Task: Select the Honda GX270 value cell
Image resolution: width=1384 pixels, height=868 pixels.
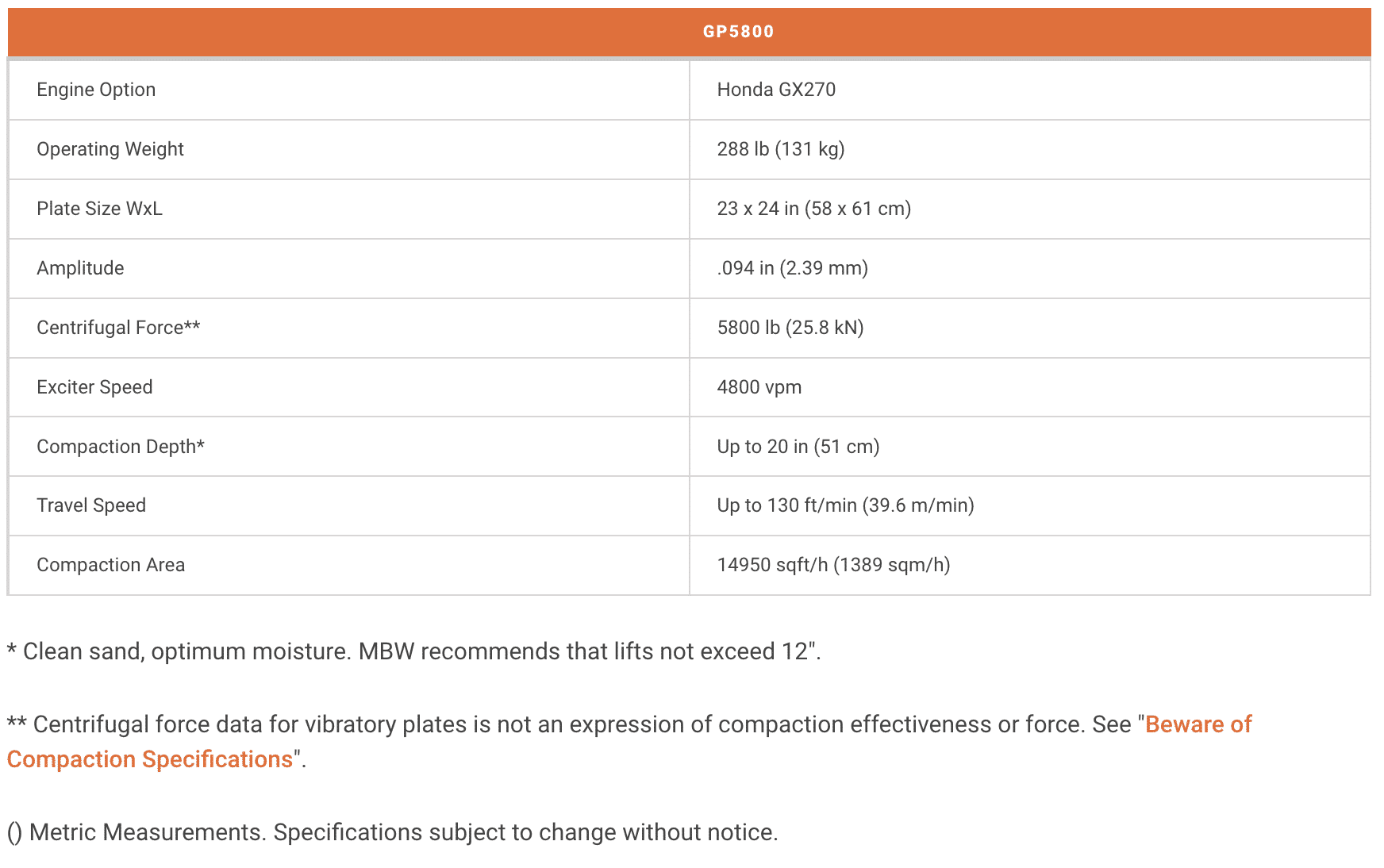Action: point(776,90)
